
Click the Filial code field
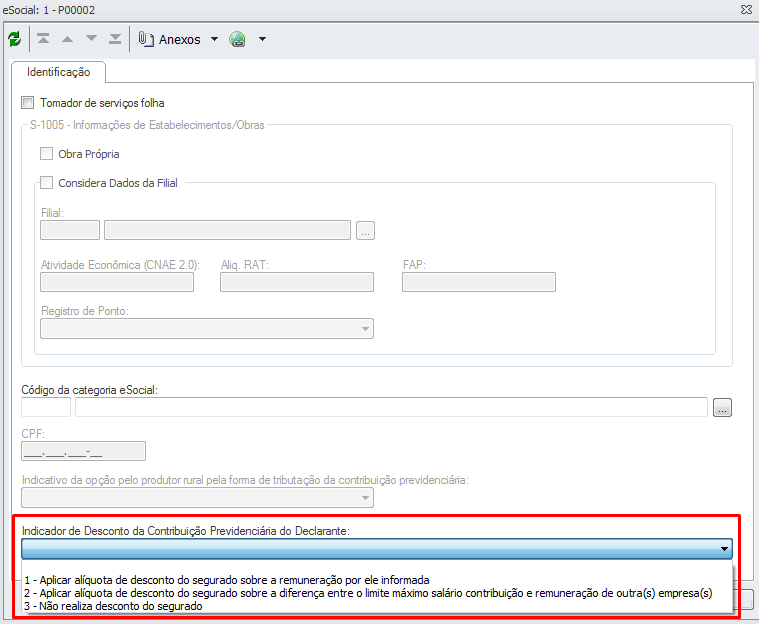point(70,230)
